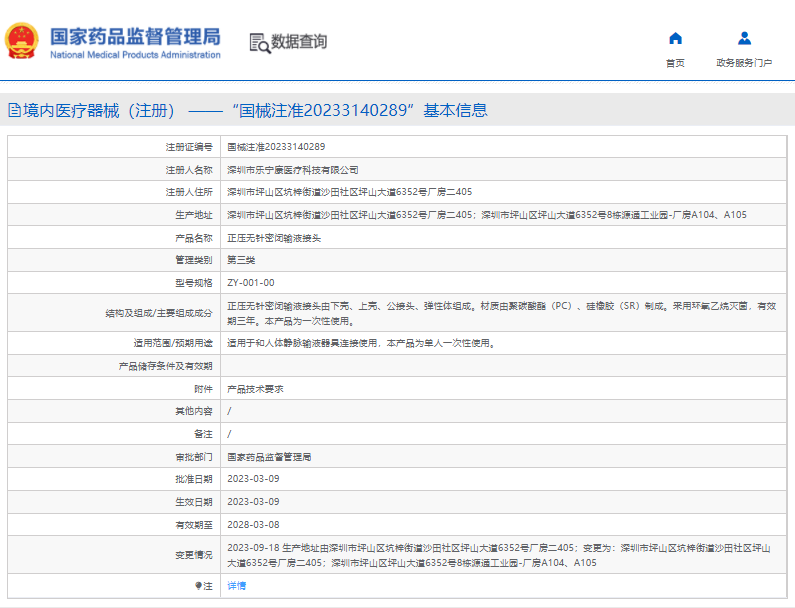Viewport: 795px width, 608px height.
Task: Select model value ZY-001-00
Action: point(251,283)
